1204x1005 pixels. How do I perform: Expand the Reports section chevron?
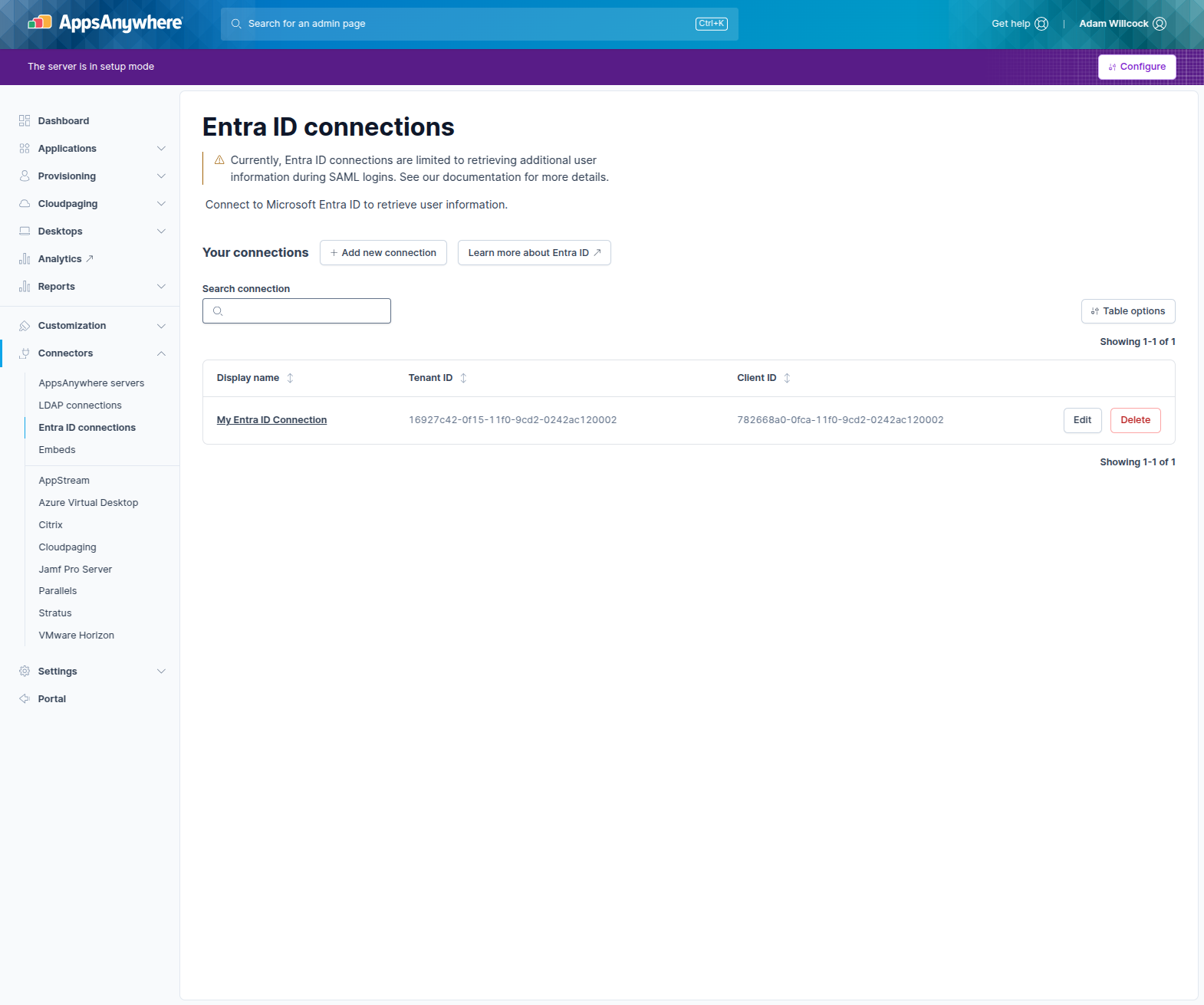pos(161,287)
